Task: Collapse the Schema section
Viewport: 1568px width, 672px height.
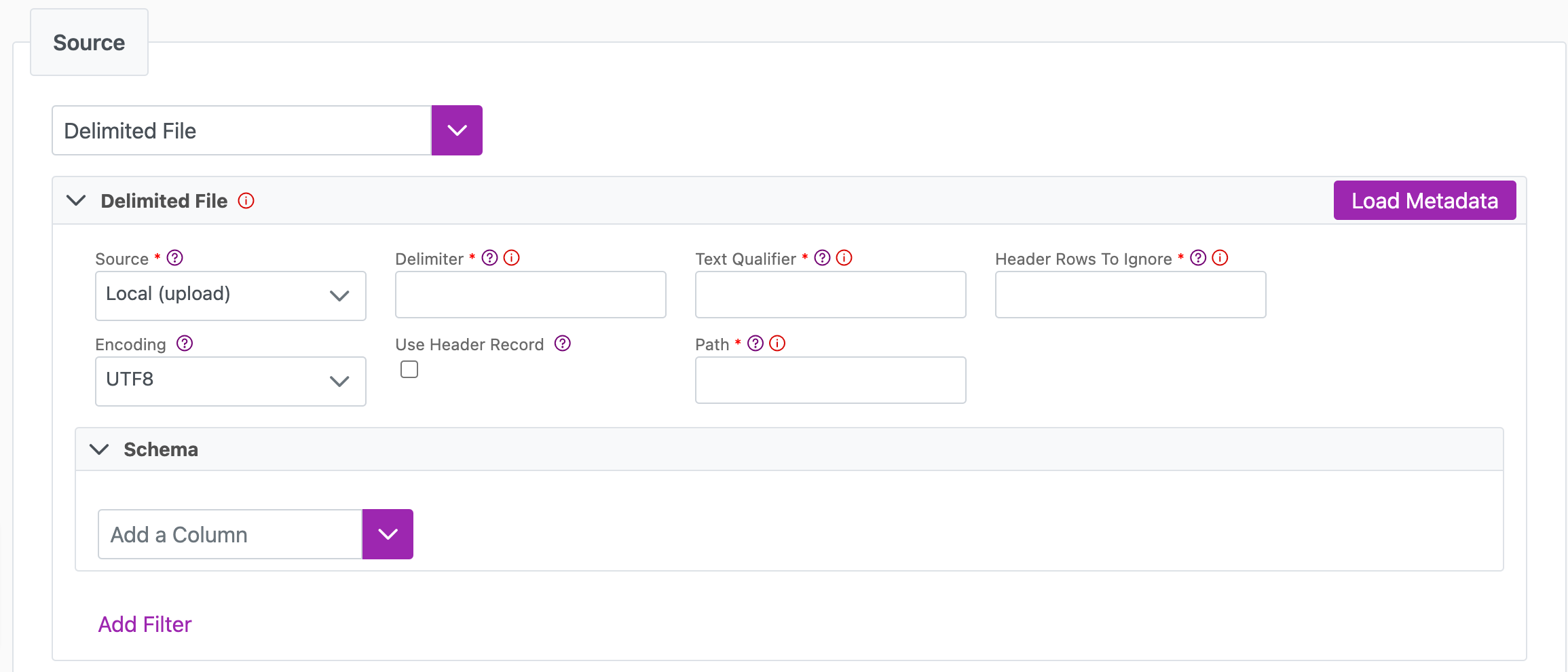Action: coord(99,449)
